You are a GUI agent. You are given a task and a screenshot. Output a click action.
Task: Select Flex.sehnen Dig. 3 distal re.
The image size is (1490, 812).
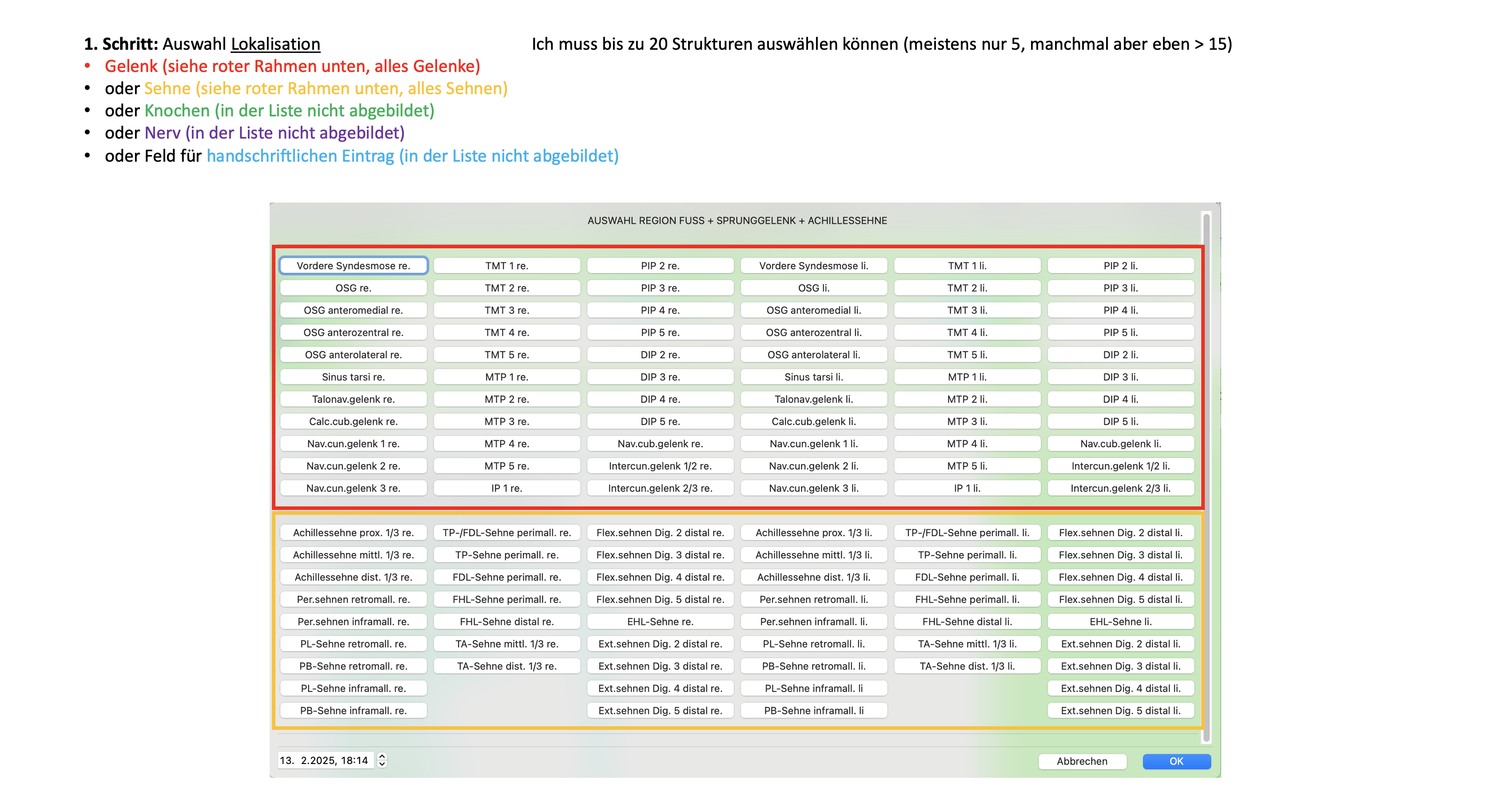660,555
